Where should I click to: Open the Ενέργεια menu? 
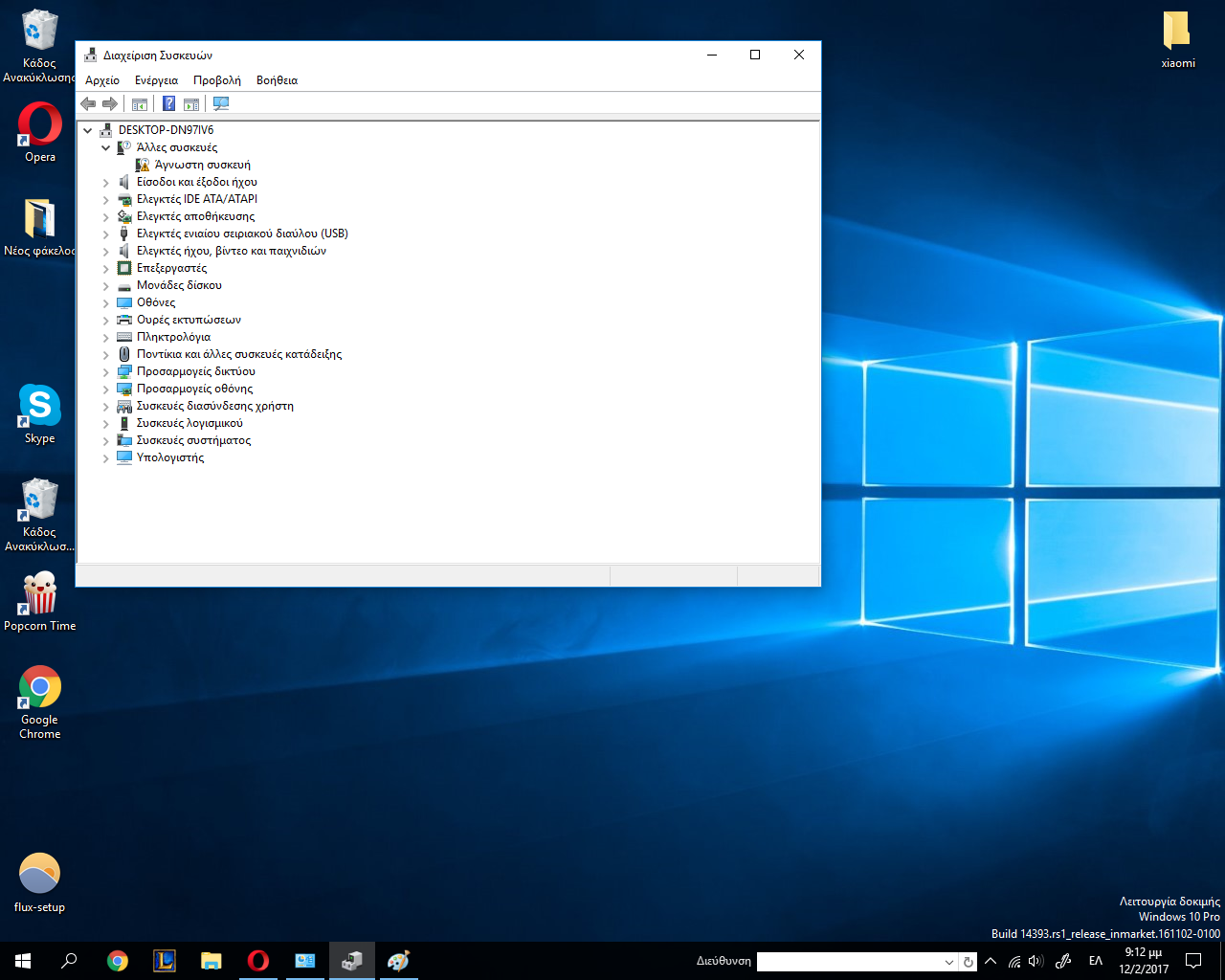pos(156,80)
